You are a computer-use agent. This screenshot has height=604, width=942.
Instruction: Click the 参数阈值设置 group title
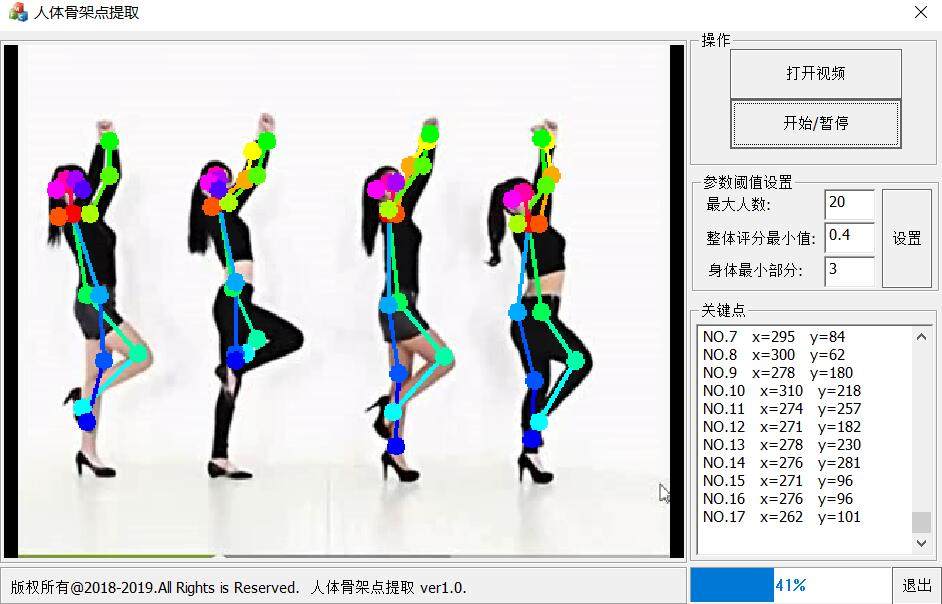pyautogui.click(x=748, y=182)
